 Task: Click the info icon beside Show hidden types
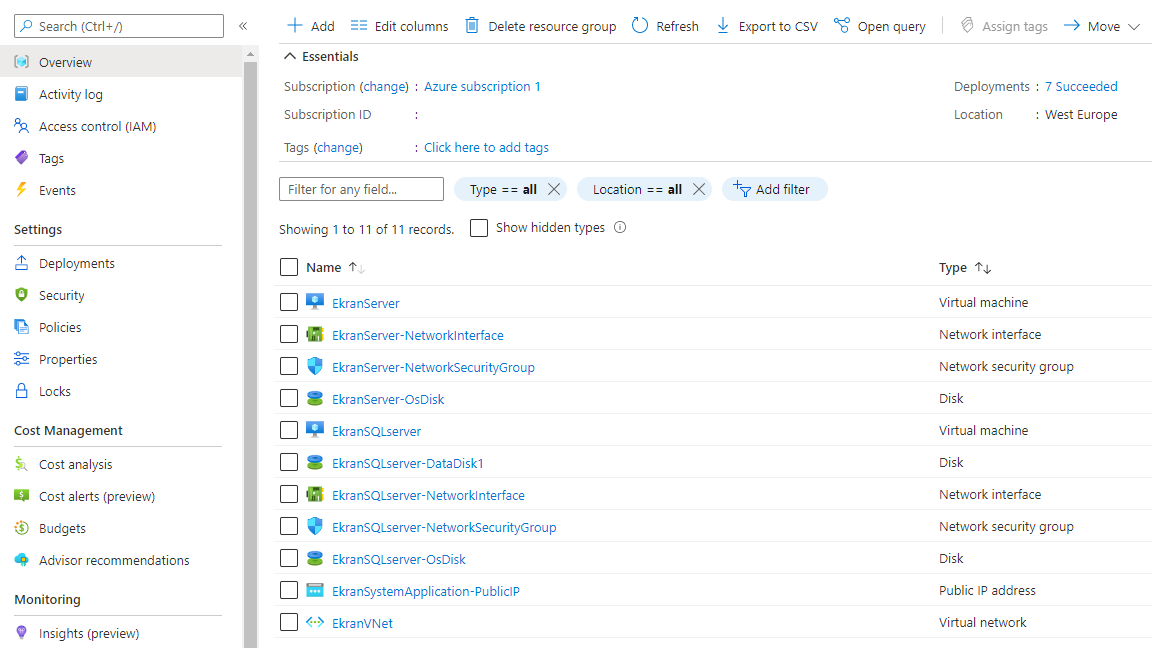coord(620,228)
